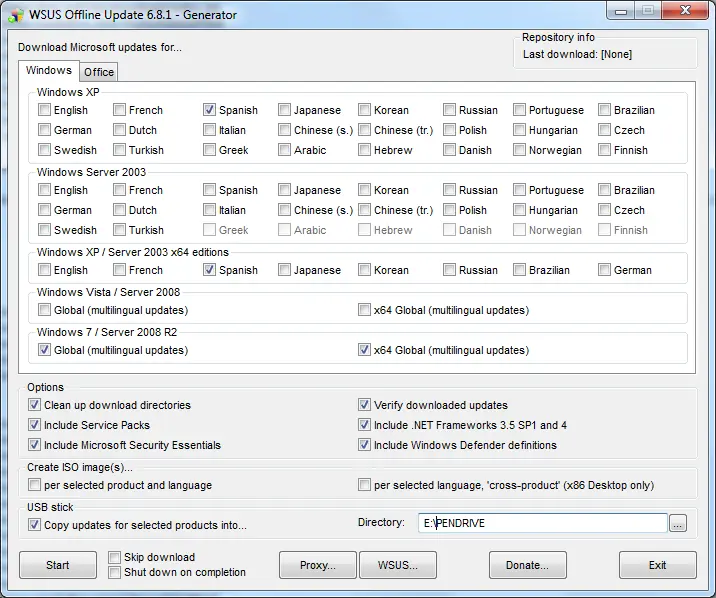Toggle Include Windows Defender definitions
The image size is (716, 598).
pyautogui.click(x=364, y=445)
